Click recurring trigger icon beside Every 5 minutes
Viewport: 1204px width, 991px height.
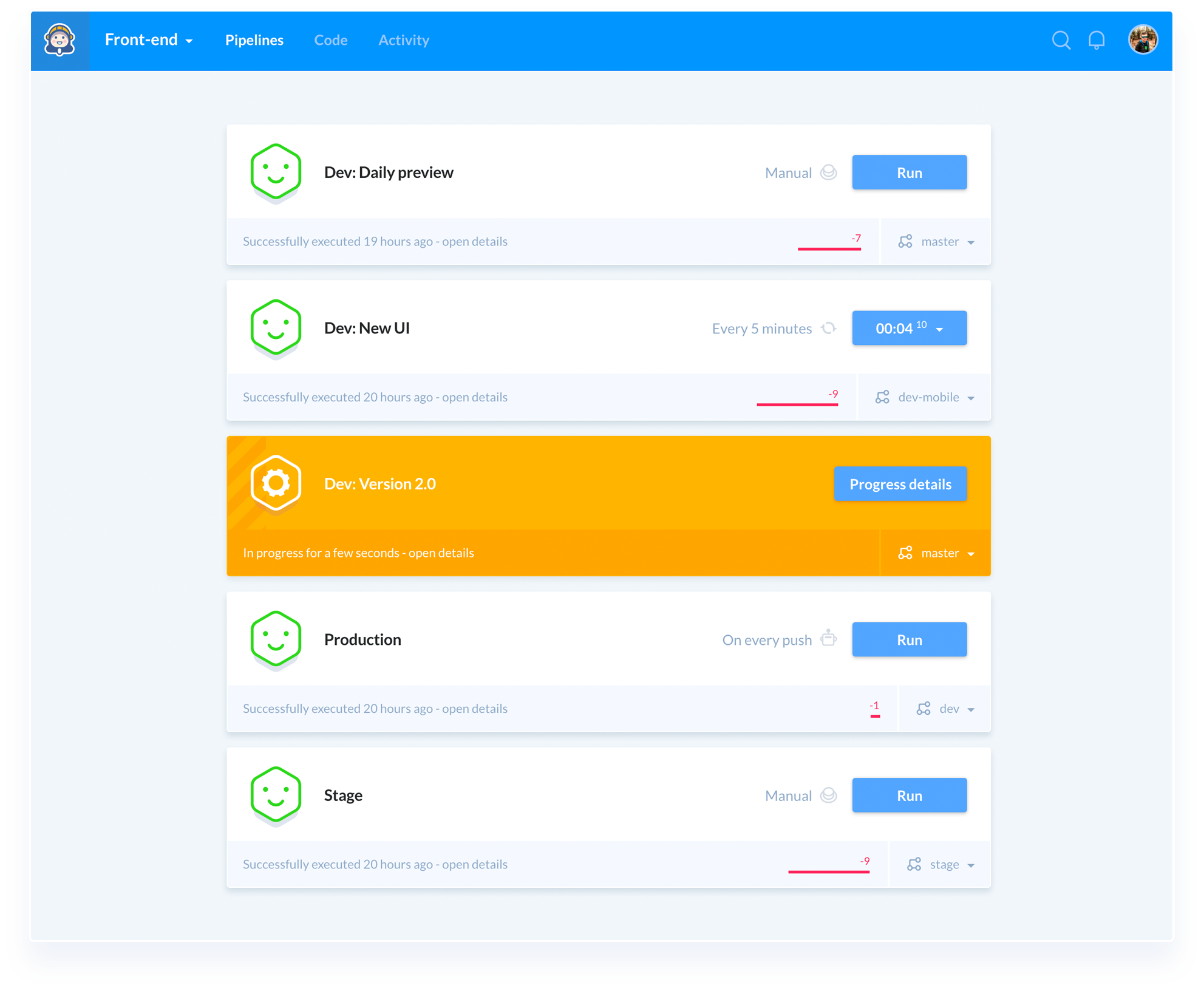[828, 328]
